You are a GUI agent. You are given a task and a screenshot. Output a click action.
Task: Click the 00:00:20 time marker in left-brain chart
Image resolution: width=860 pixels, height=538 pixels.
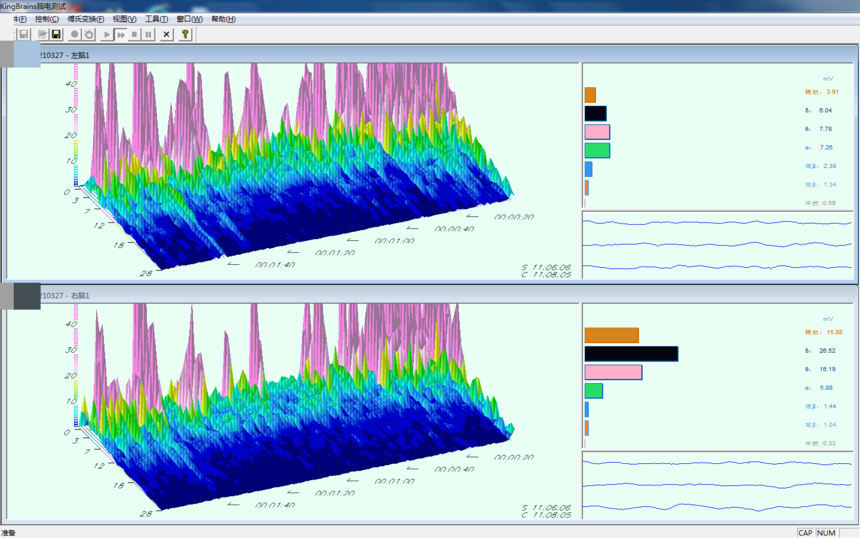tap(514, 217)
